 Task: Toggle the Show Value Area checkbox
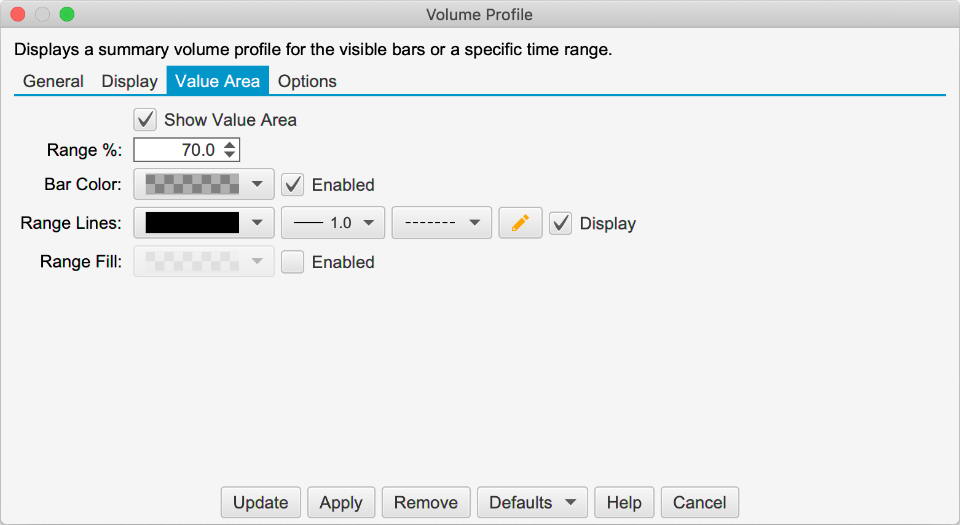146,119
